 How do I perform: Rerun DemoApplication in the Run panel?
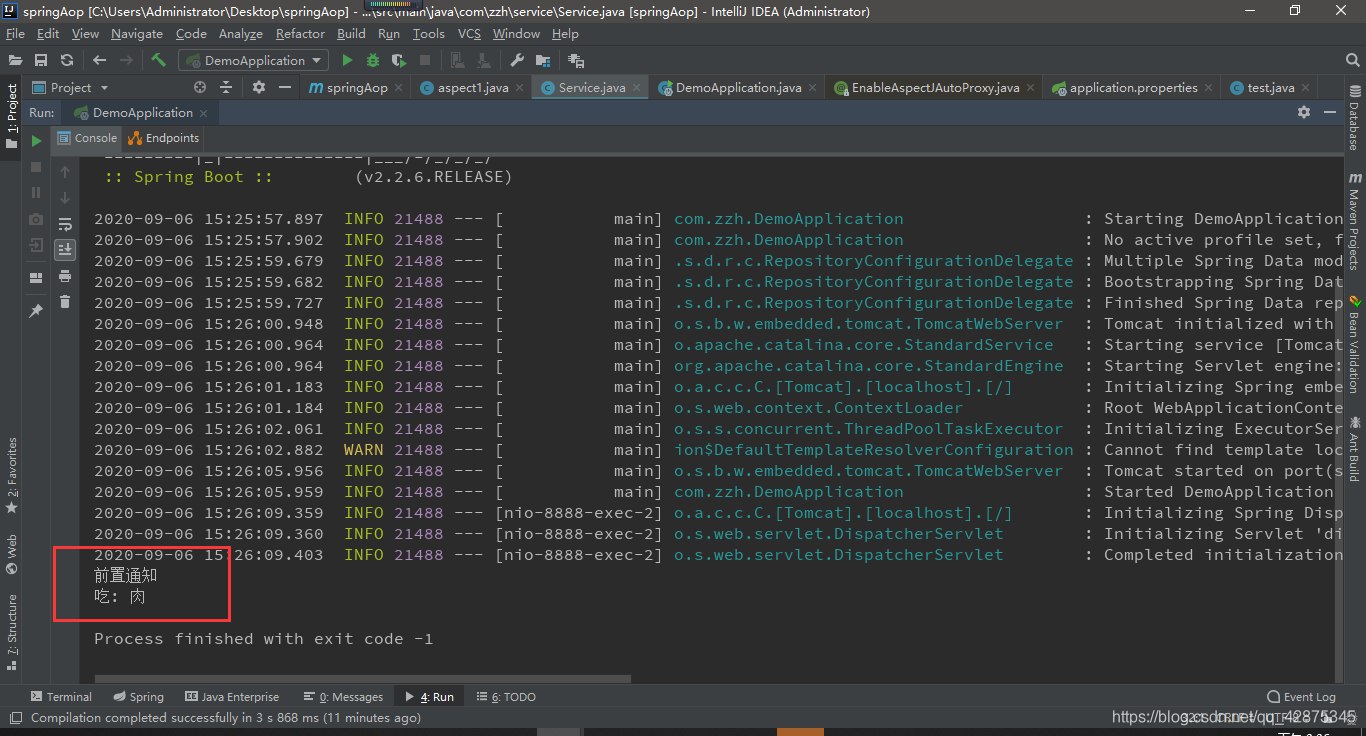pos(36,141)
